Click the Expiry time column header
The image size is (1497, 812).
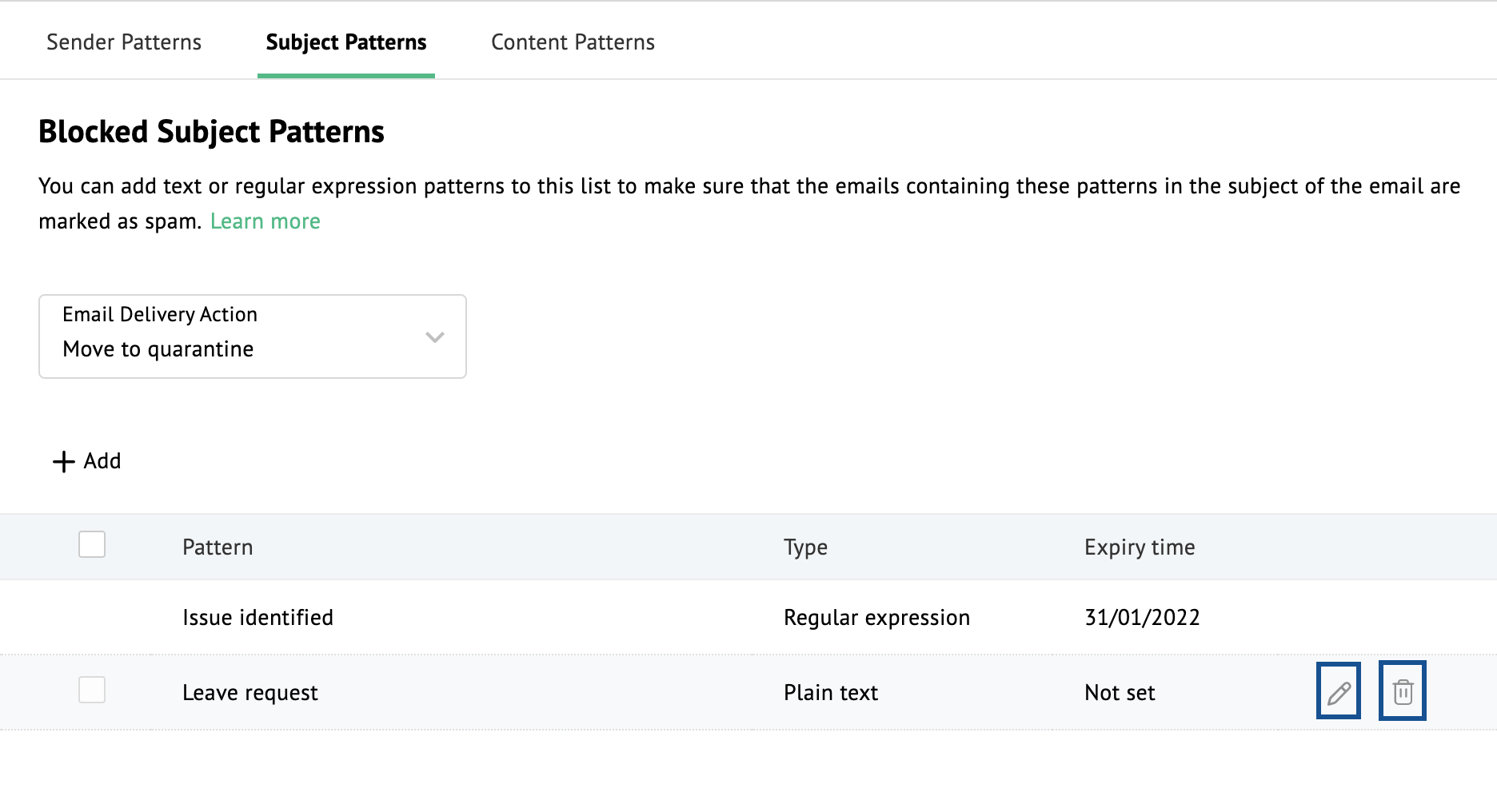point(1139,547)
